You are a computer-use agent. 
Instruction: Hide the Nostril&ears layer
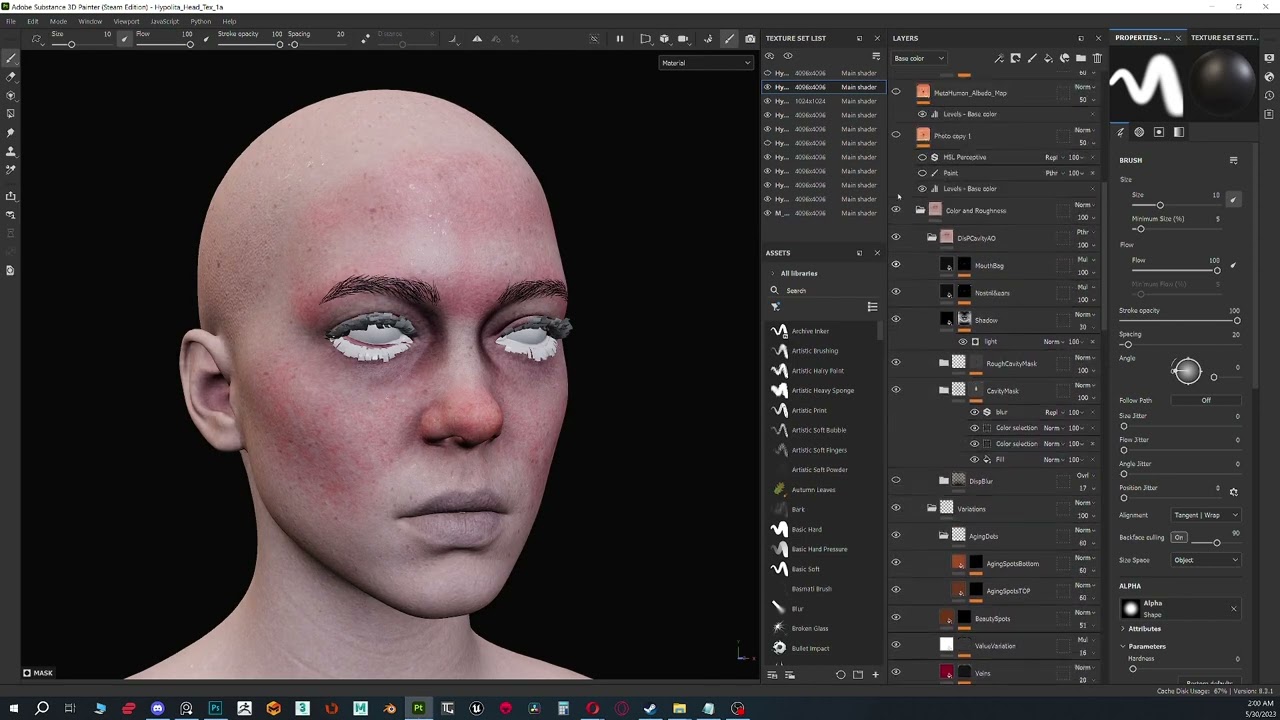[x=896, y=292]
